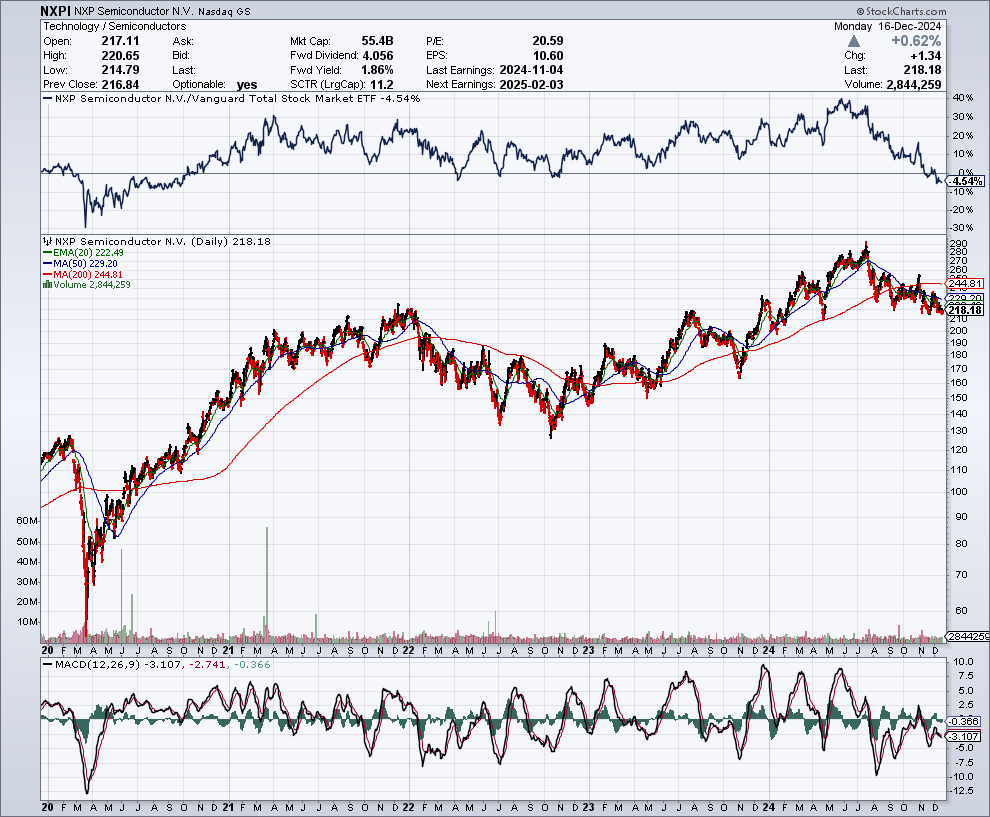Click the volume bars icon in the price legend

pyautogui.click(x=47, y=285)
